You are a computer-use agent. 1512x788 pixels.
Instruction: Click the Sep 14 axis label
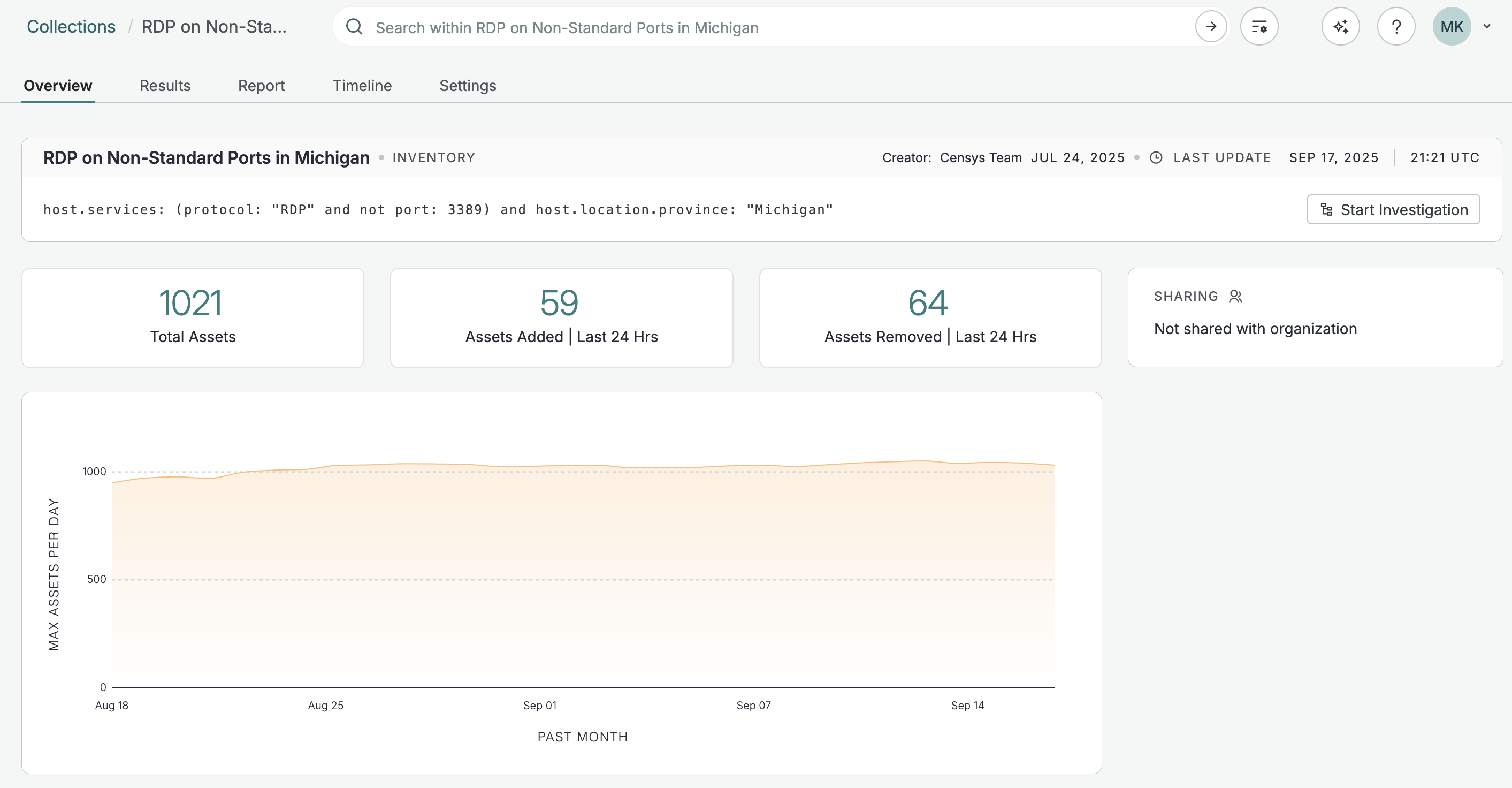[x=967, y=706]
